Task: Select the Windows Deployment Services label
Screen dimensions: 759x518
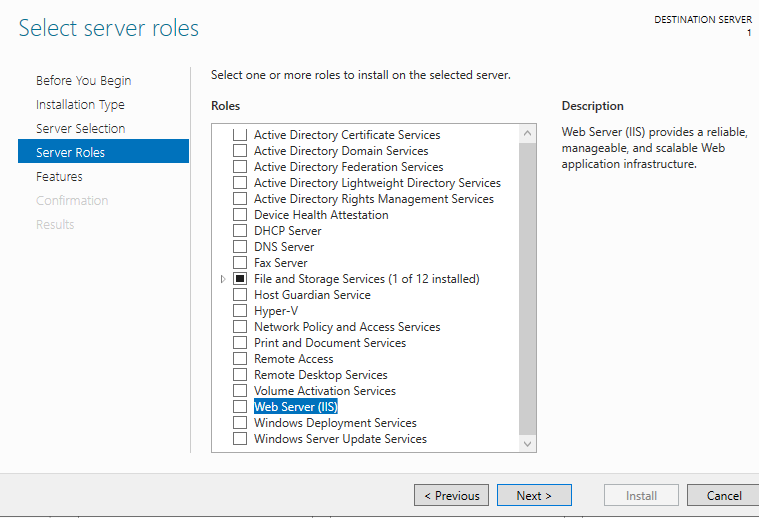Action: (335, 423)
